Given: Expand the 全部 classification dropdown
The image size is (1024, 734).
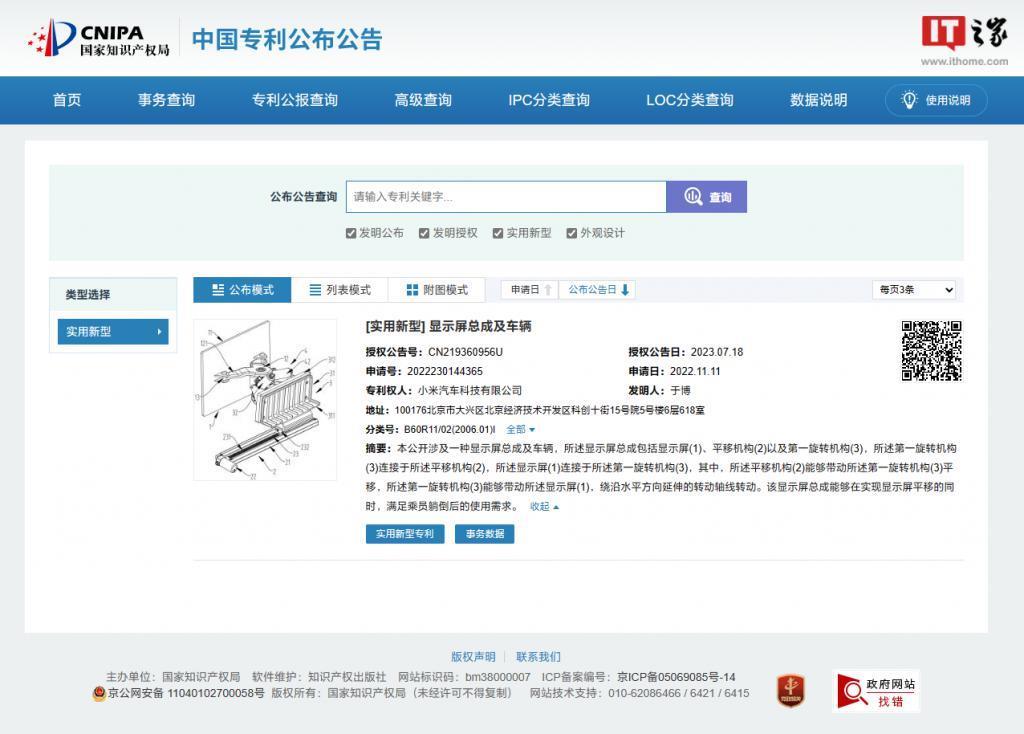Looking at the screenshot, I should (517, 428).
